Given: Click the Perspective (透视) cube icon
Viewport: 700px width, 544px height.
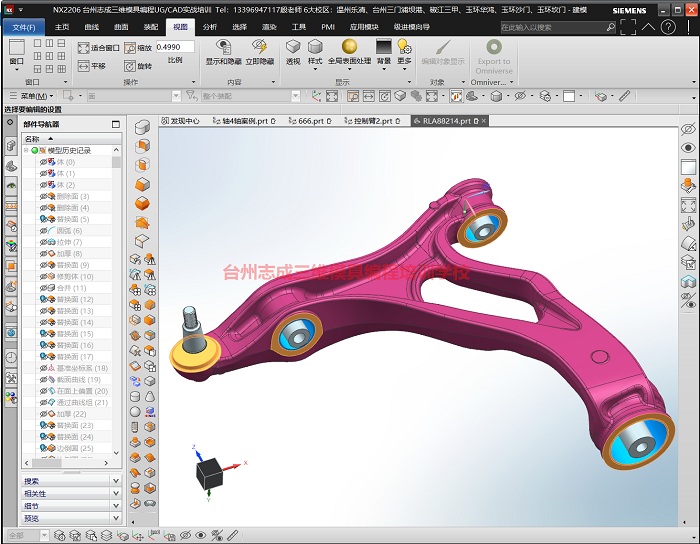Looking at the screenshot, I should [x=293, y=47].
